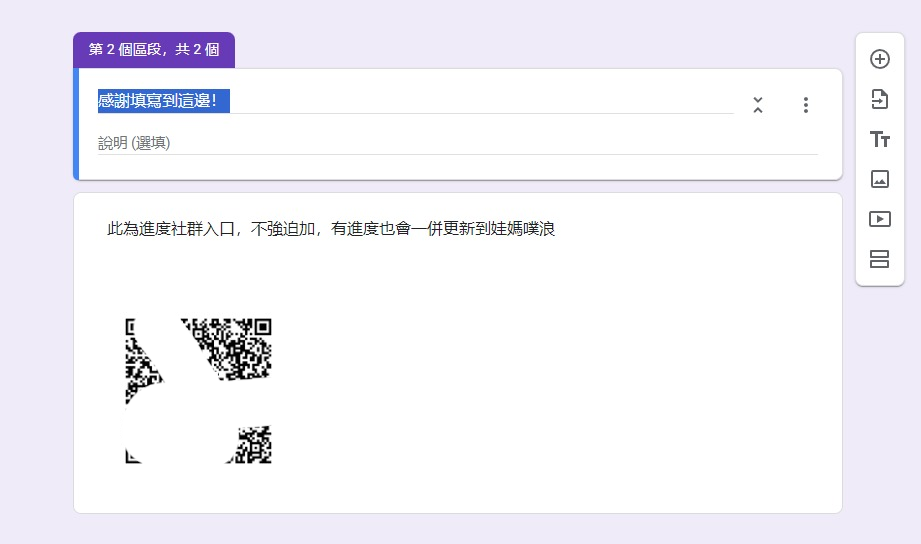Select the 第 2 個區段，共 2 個 section label
921x544 pixels.
[154, 50]
